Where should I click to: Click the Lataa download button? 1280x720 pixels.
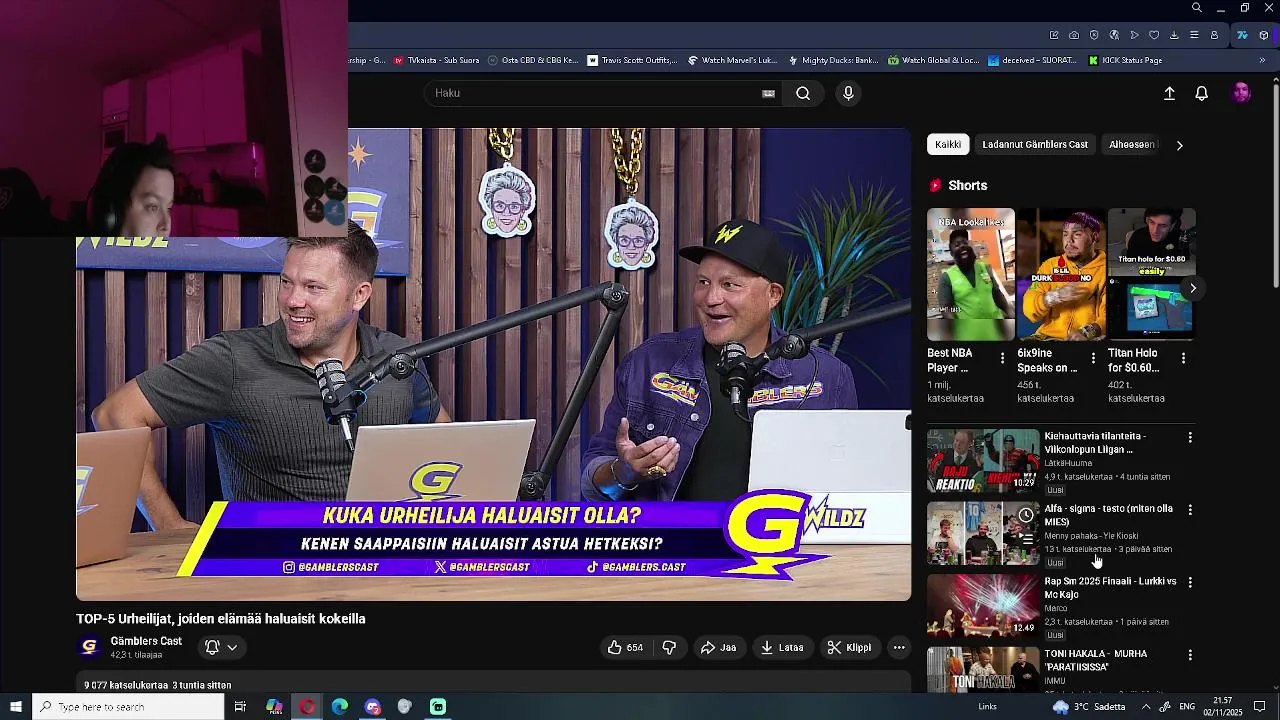pos(782,647)
